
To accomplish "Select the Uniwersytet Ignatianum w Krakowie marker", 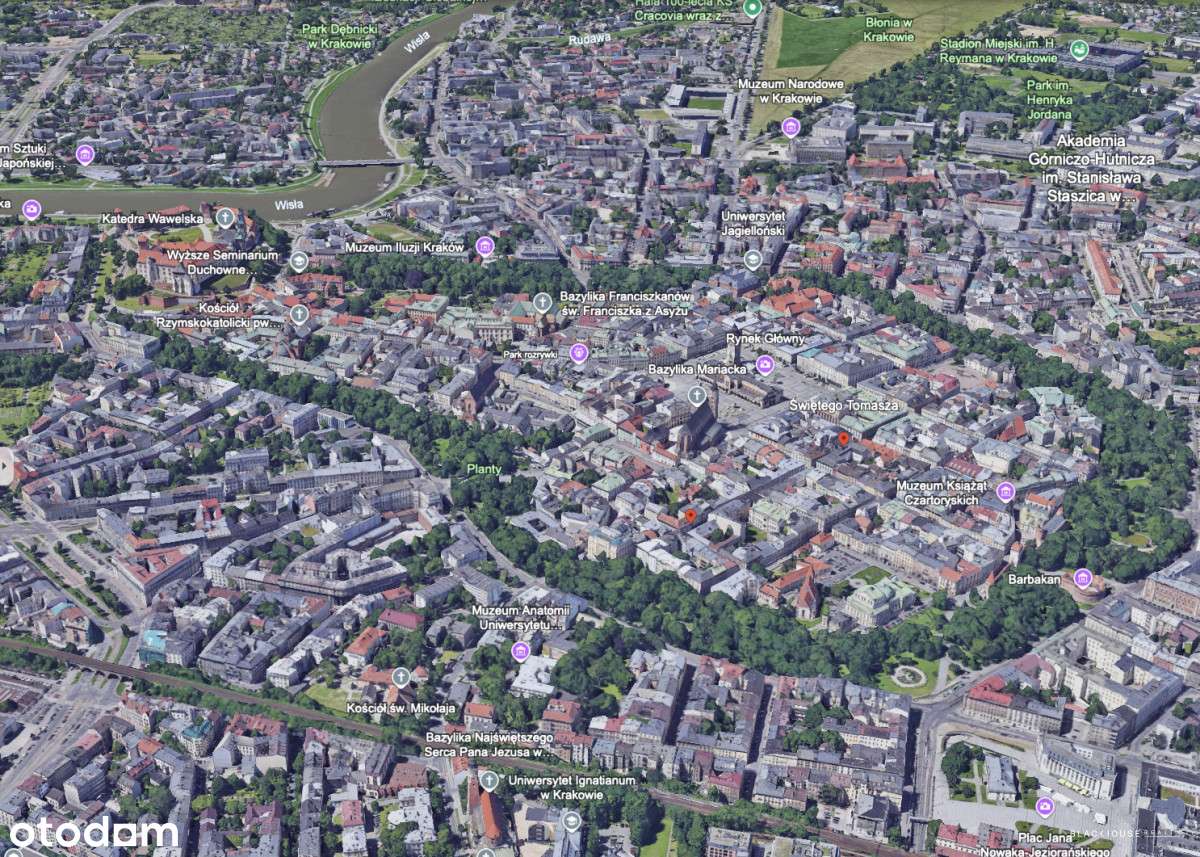I will point(571,822).
